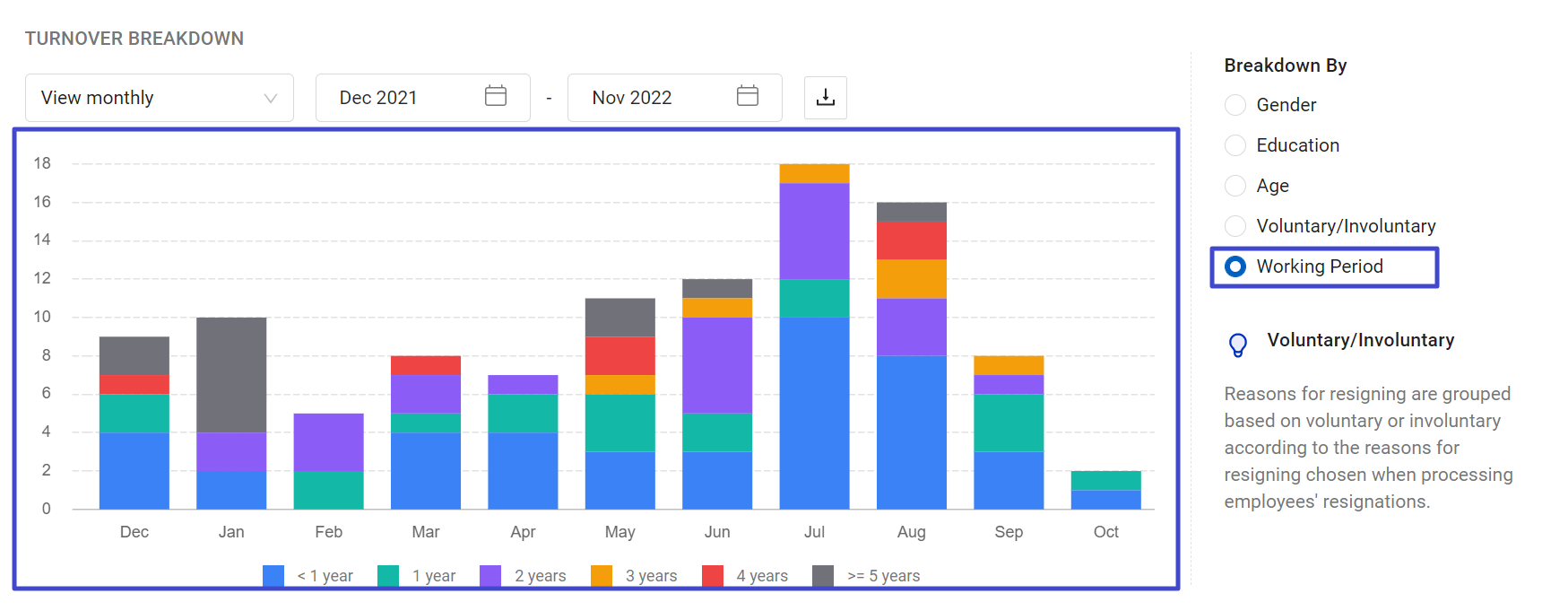Click the lightbulb hint icon
Image resolution: width=1568 pixels, height=611 pixels.
[x=1238, y=345]
